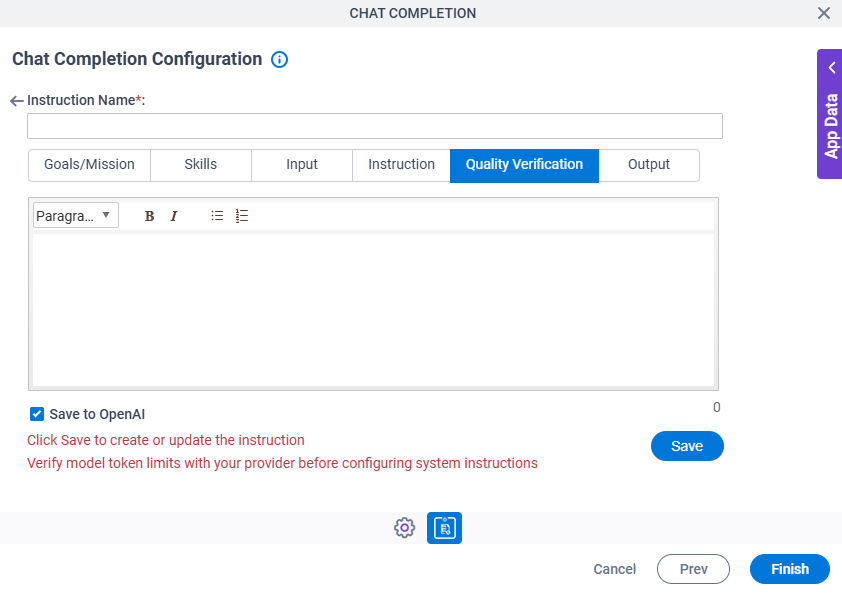Apply italic formatting in the editor
The image size is (842, 593).
173,216
